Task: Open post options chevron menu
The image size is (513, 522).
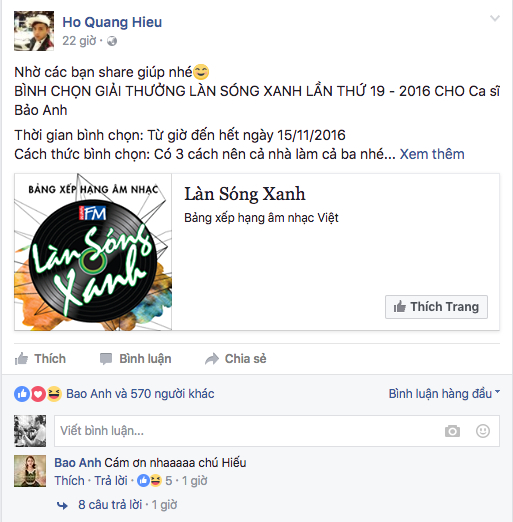Action: tap(495, 18)
